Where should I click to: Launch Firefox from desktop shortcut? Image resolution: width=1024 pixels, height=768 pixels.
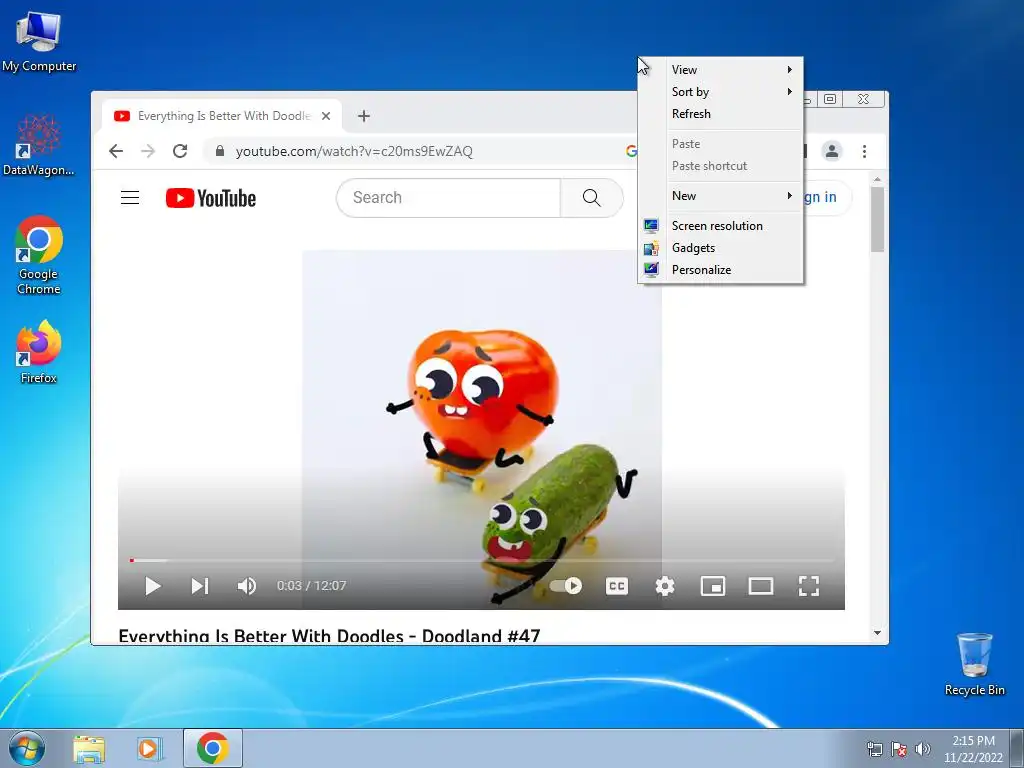coord(39,351)
